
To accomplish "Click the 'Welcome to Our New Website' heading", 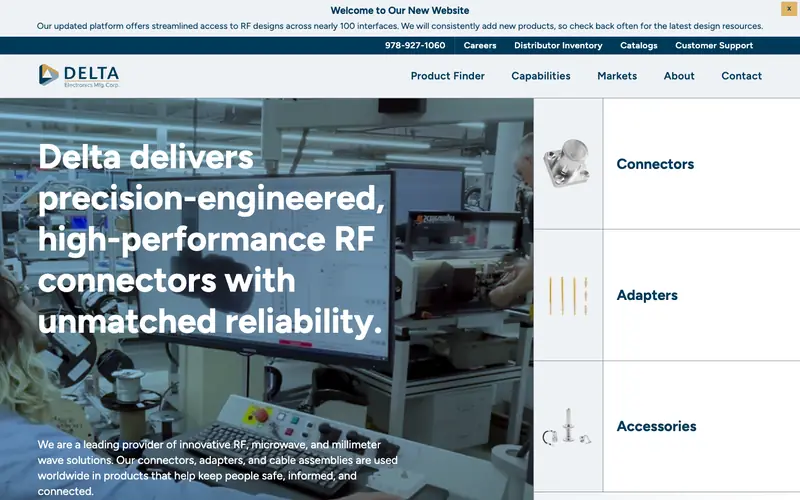I will pos(399,10).
